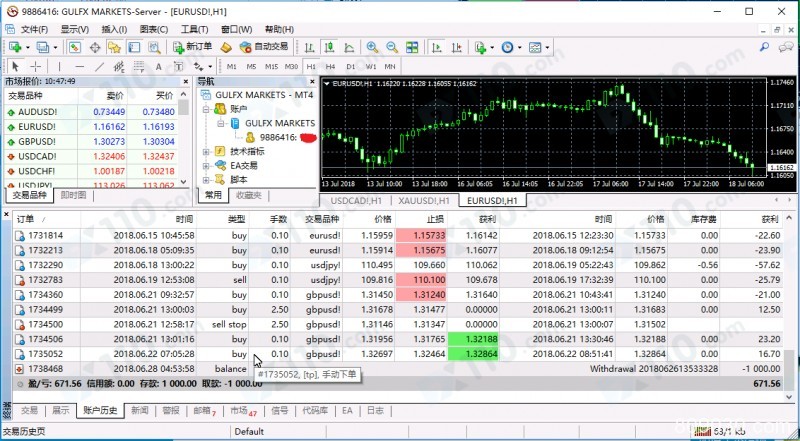This screenshot has width=800, height=441.
Task: Switch chart to H4 timeframe
Action: point(331,66)
